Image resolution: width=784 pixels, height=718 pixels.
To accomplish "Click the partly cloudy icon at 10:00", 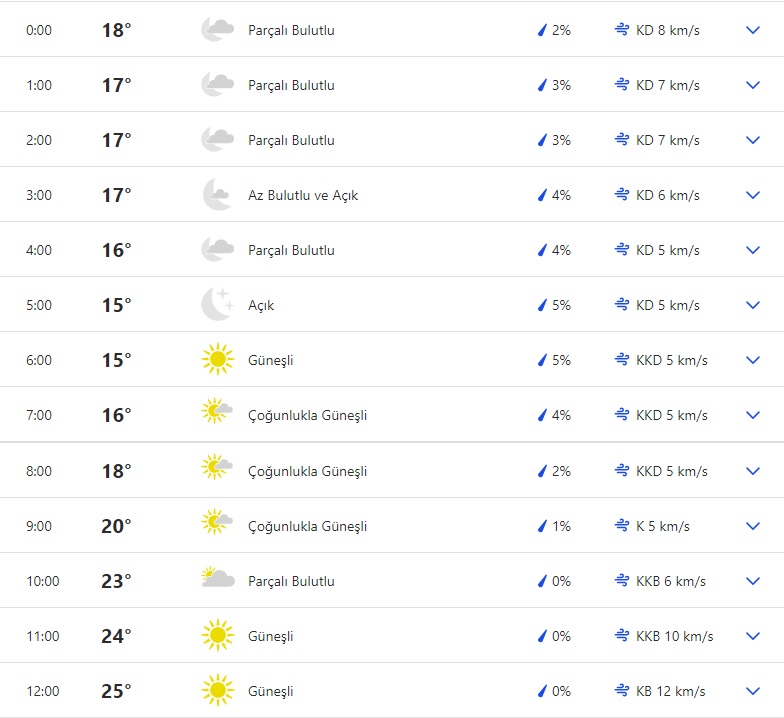I will pyautogui.click(x=217, y=580).
